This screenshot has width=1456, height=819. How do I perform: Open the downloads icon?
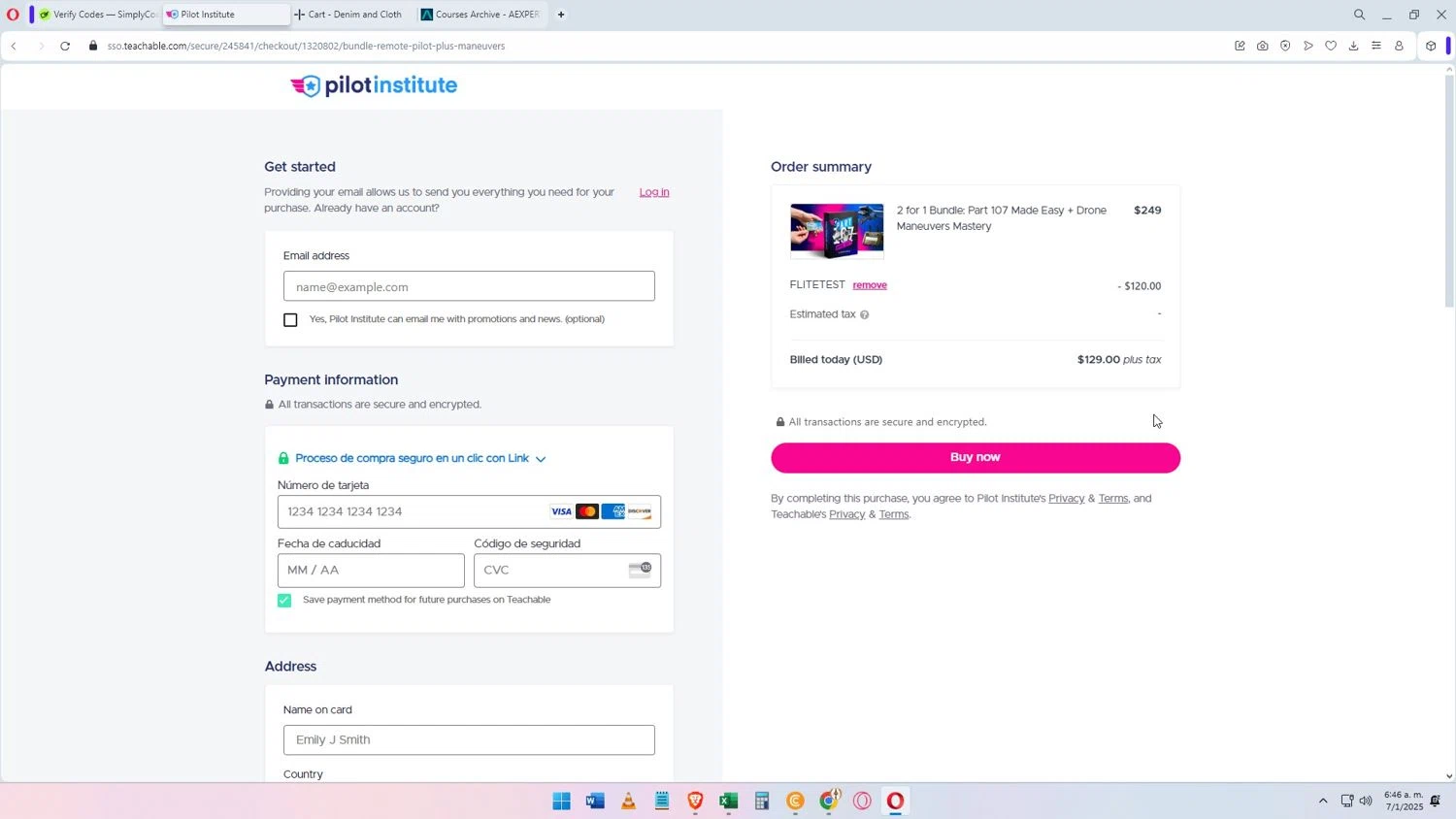[x=1353, y=46]
